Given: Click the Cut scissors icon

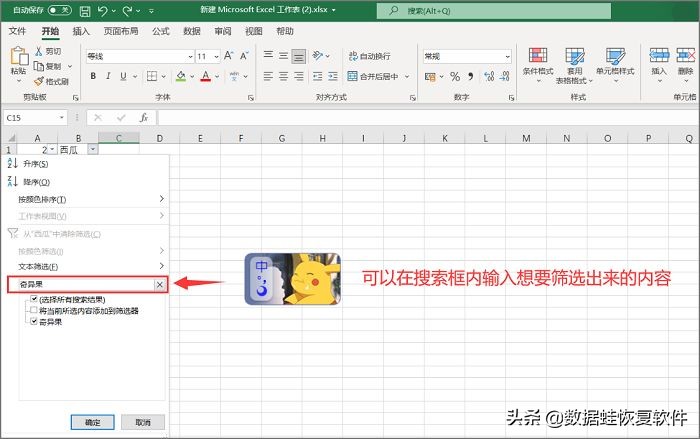Looking at the screenshot, I should [39, 51].
